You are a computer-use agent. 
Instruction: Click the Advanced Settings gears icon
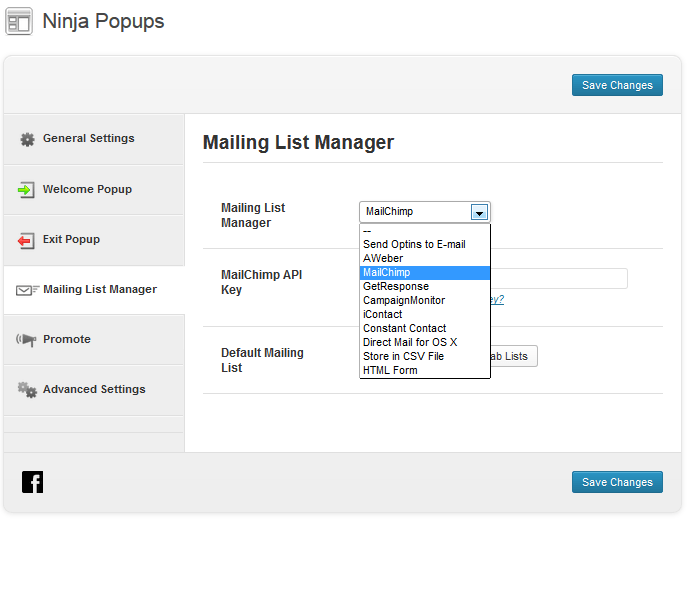[x=27, y=390]
